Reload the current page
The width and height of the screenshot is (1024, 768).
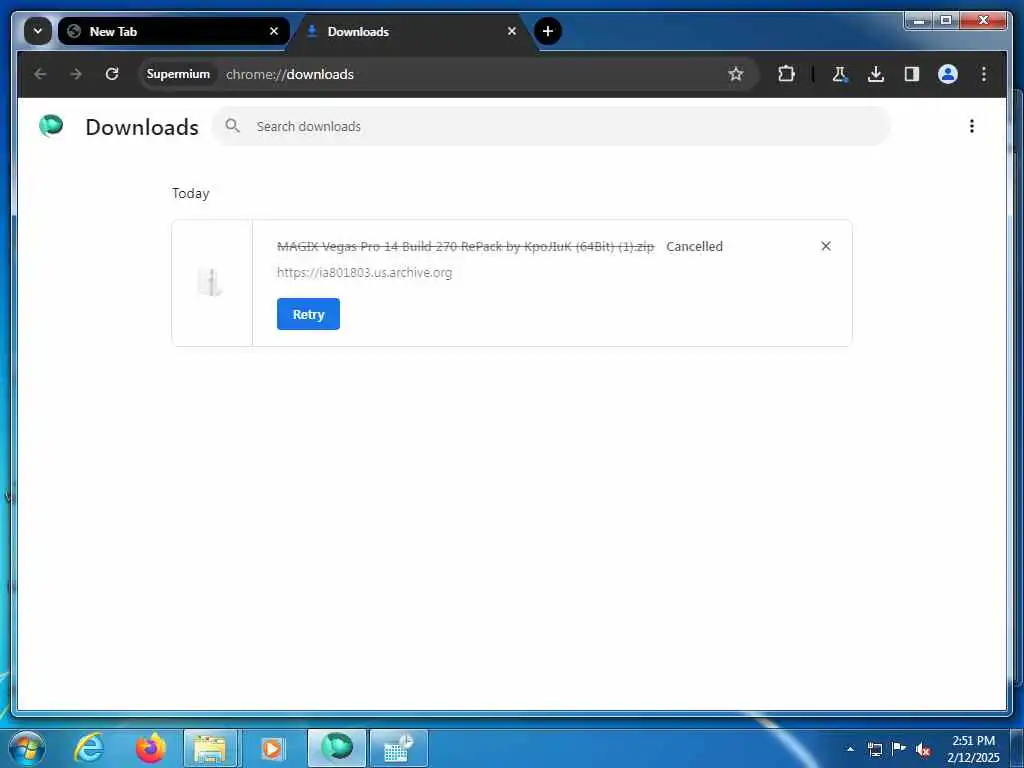pyautogui.click(x=112, y=74)
